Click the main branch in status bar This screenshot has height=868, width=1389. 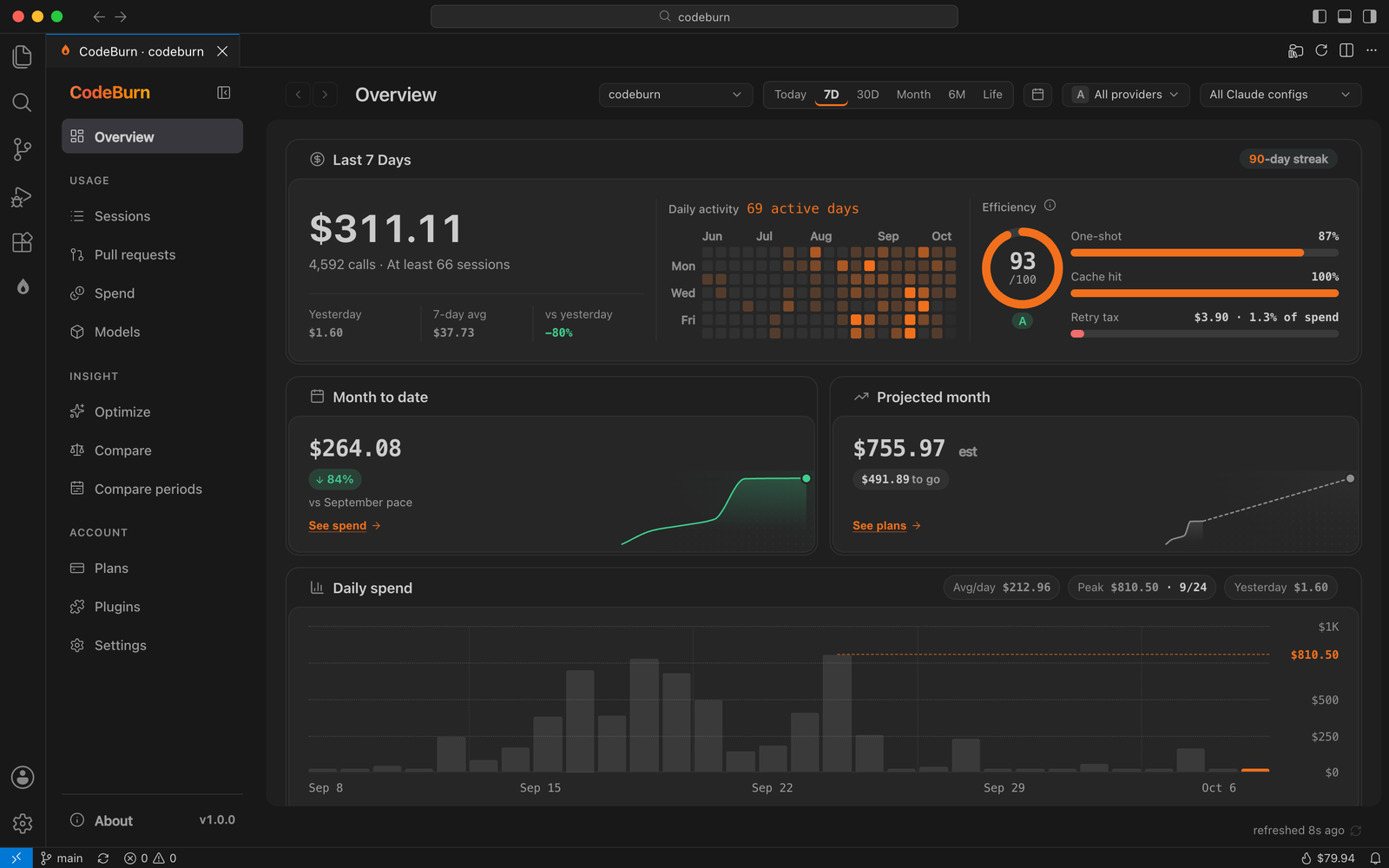[62, 858]
